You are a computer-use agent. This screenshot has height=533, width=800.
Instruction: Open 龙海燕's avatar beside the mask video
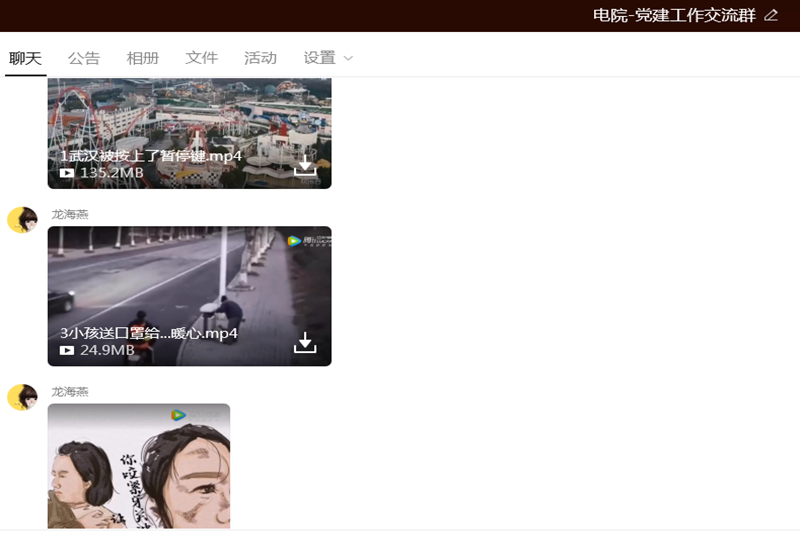pyautogui.click(x=22, y=220)
